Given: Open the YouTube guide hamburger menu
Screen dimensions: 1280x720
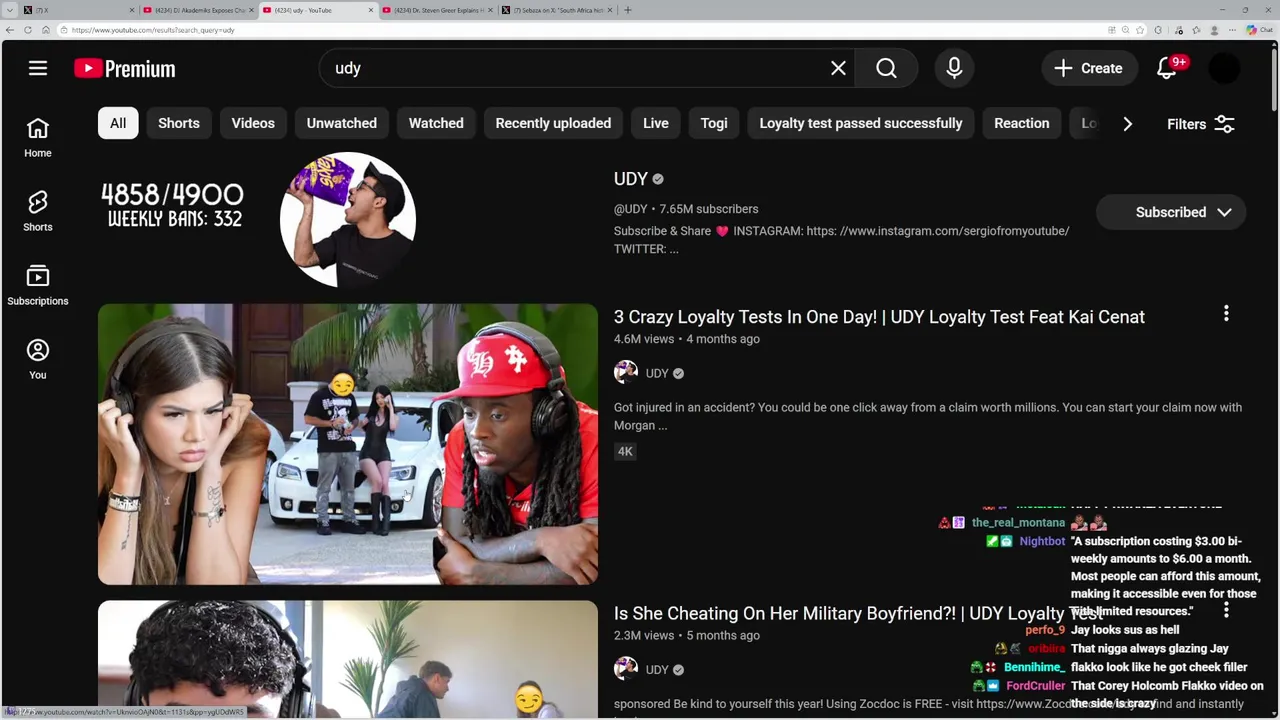Looking at the screenshot, I should tap(38, 68).
